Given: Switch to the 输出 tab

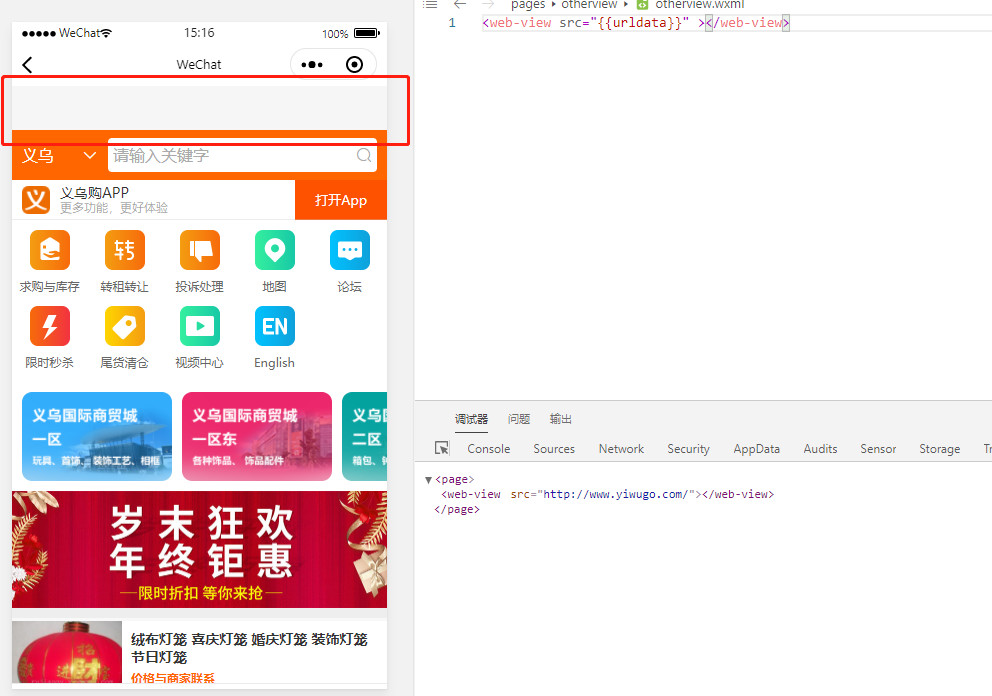Looking at the screenshot, I should click(561, 419).
